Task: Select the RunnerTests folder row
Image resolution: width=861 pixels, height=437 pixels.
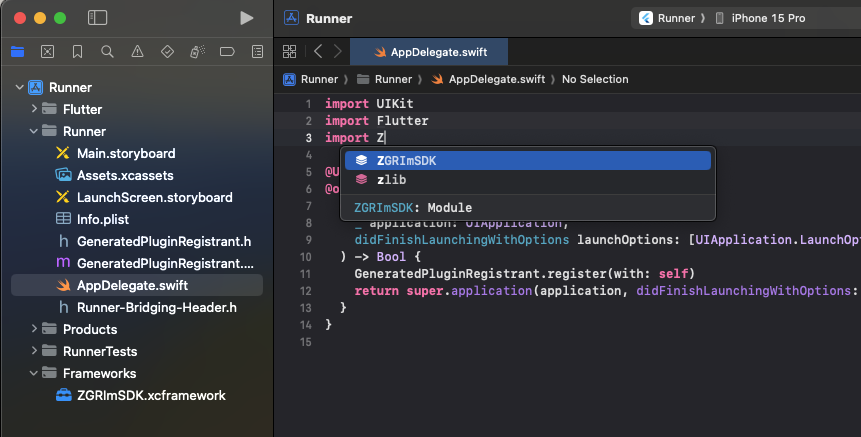Action: 137,351
